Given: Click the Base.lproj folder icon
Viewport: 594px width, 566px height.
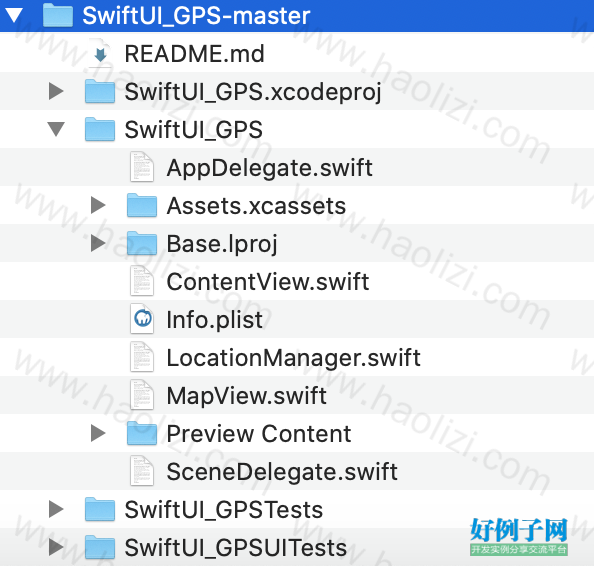Looking at the screenshot, I should pyautogui.click(x=142, y=243).
